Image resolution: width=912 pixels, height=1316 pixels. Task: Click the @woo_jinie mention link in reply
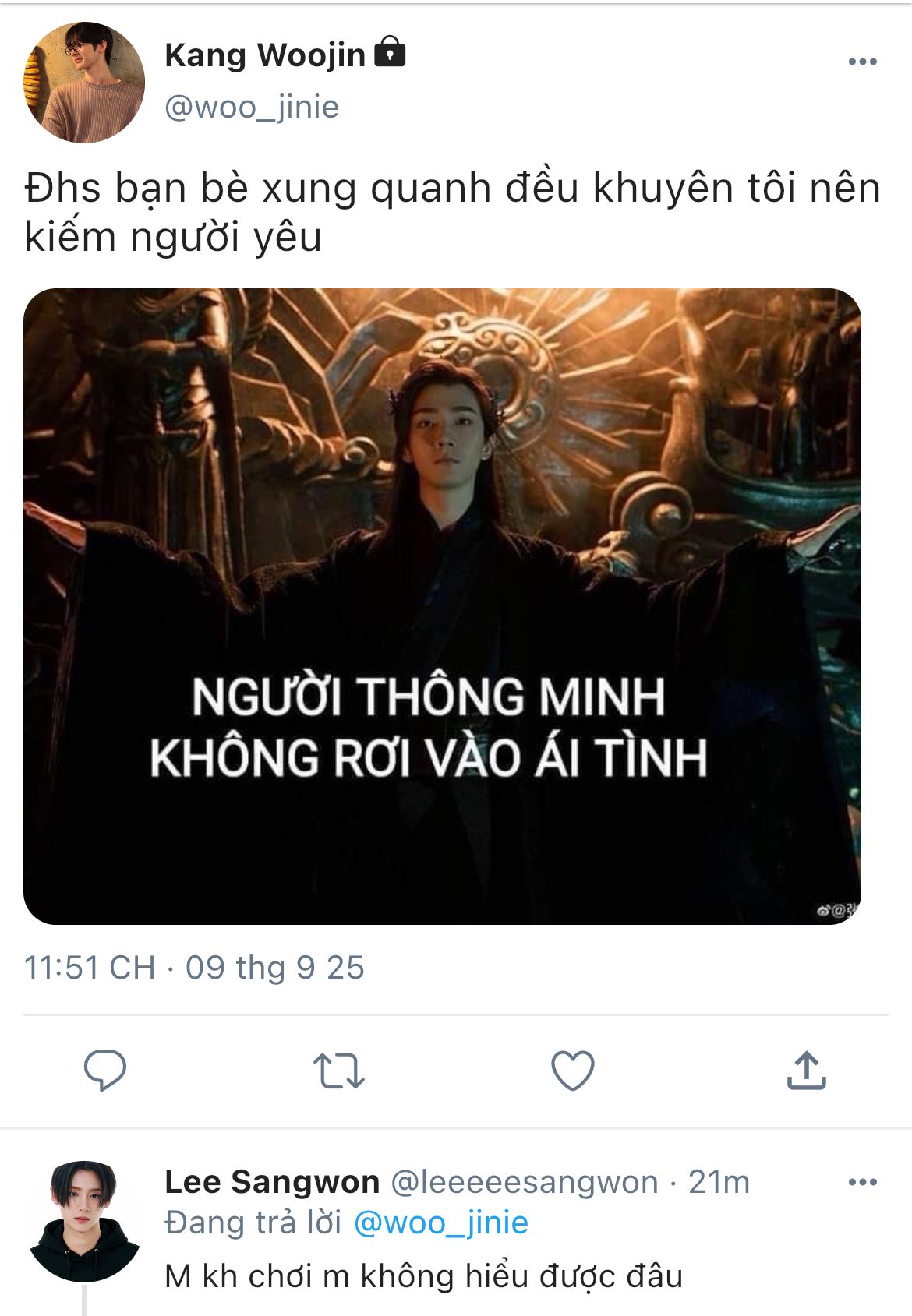441,1223
